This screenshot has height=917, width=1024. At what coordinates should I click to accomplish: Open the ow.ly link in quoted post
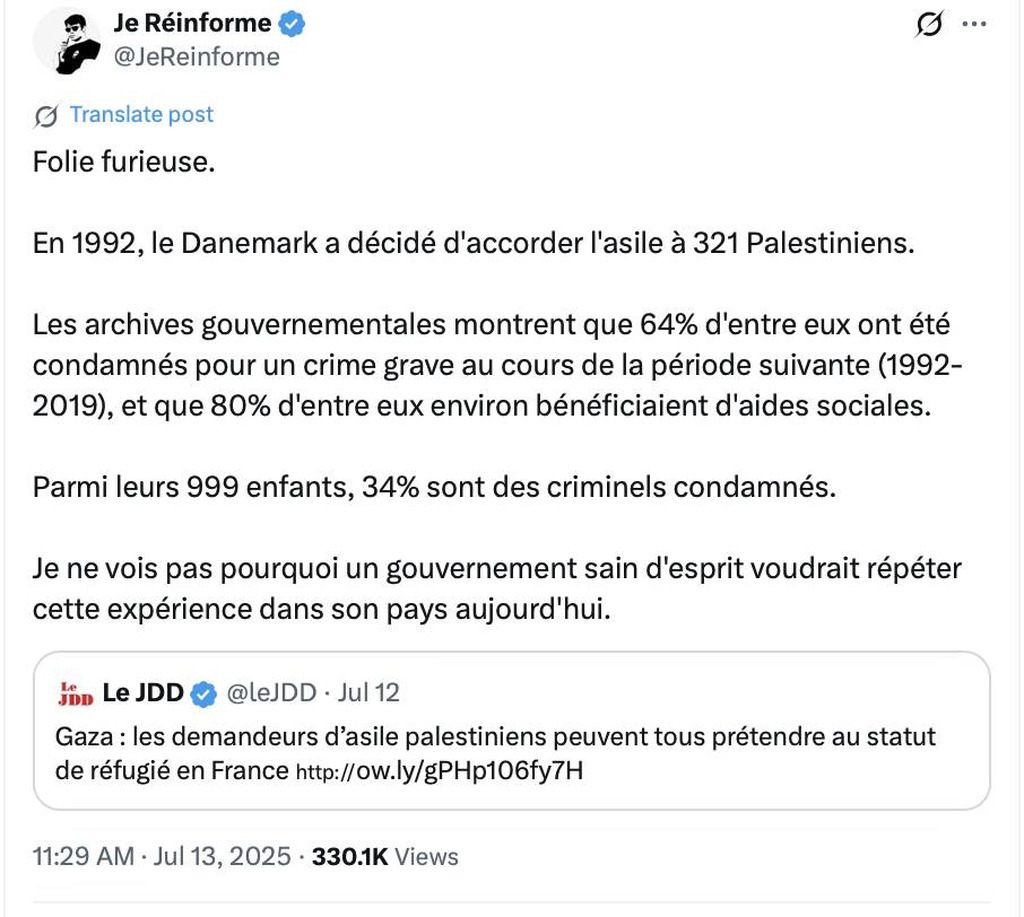click(x=439, y=771)
